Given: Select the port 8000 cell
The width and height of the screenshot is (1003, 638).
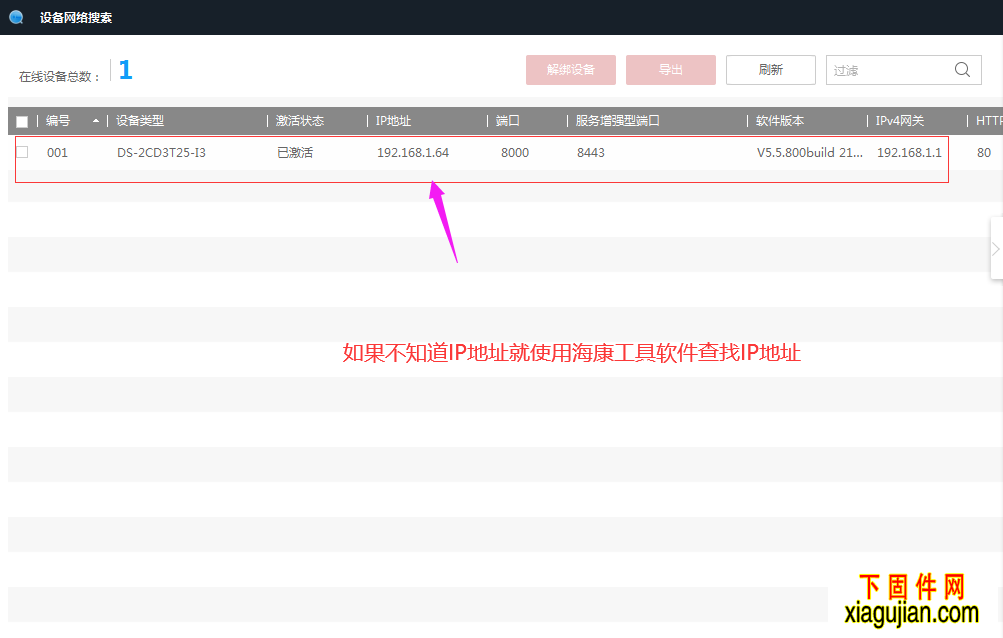Looking at the screenshot, I should click(515, 152).
